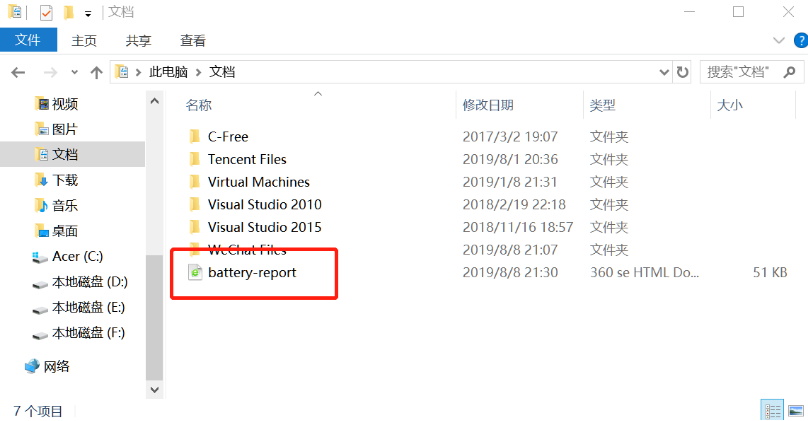808x421 pixels.
Task: Open the address bar history dropdown
Action: [663, 72]
